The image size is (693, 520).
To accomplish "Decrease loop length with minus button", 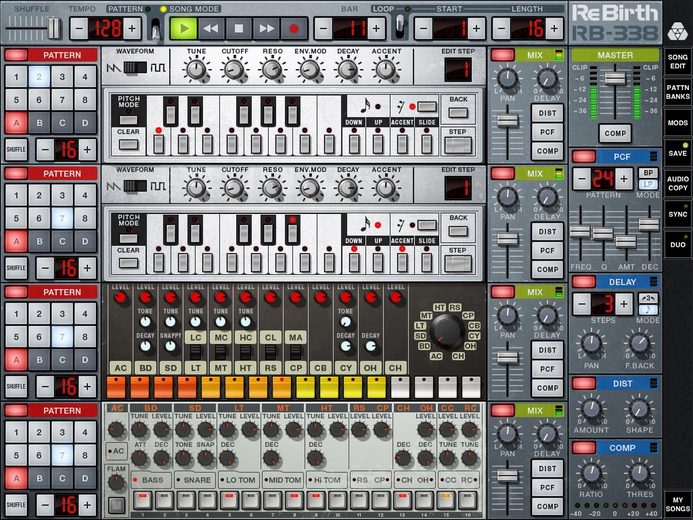I will 502,29.
